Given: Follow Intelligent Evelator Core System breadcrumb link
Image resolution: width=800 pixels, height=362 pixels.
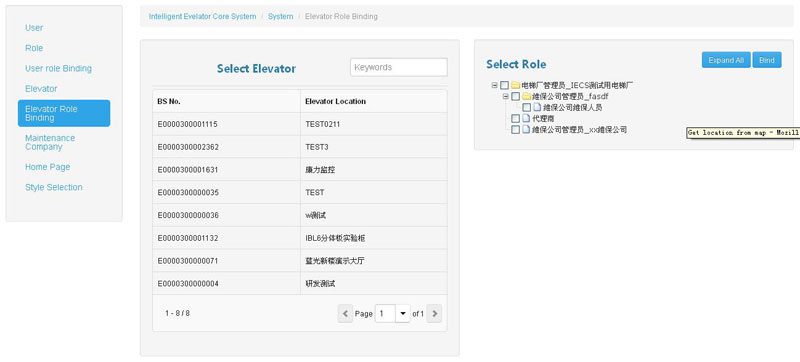Looking at the screenshot, I should (203, 16).
